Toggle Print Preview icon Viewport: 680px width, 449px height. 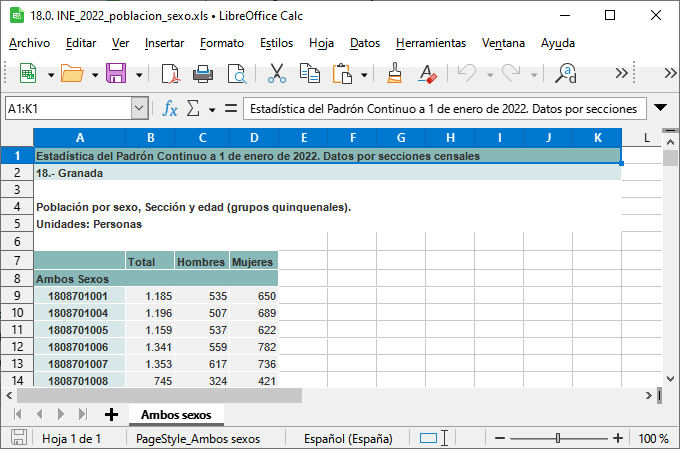[x=237, y=73]
